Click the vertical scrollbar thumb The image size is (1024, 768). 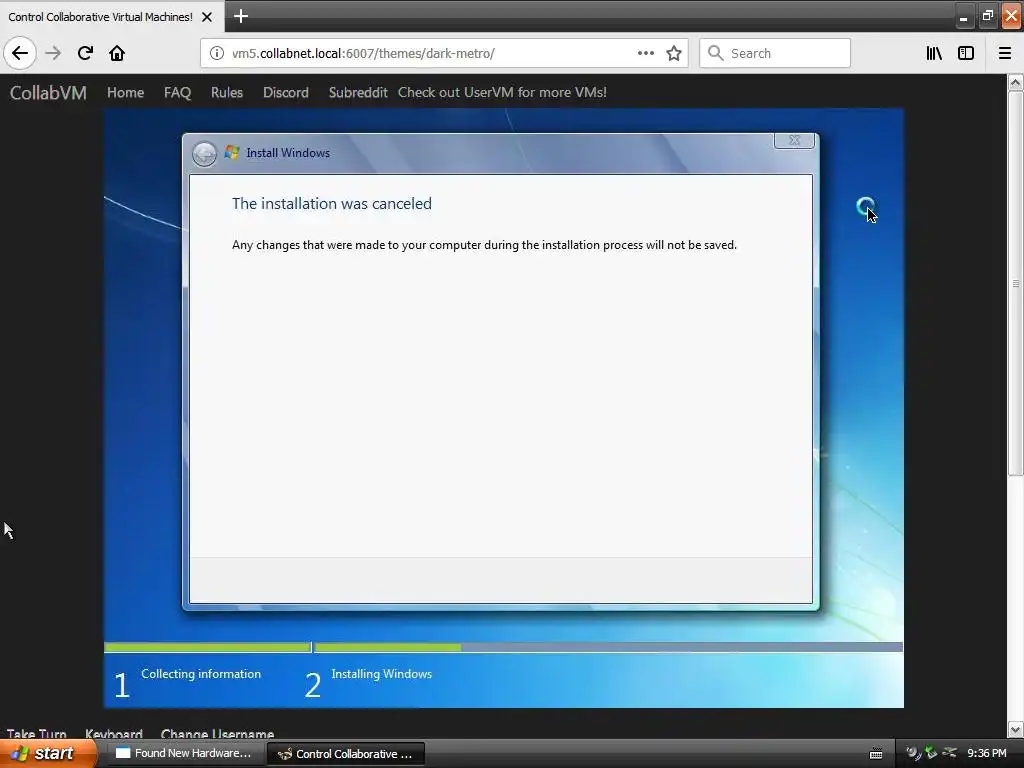tap(1016, 284)
